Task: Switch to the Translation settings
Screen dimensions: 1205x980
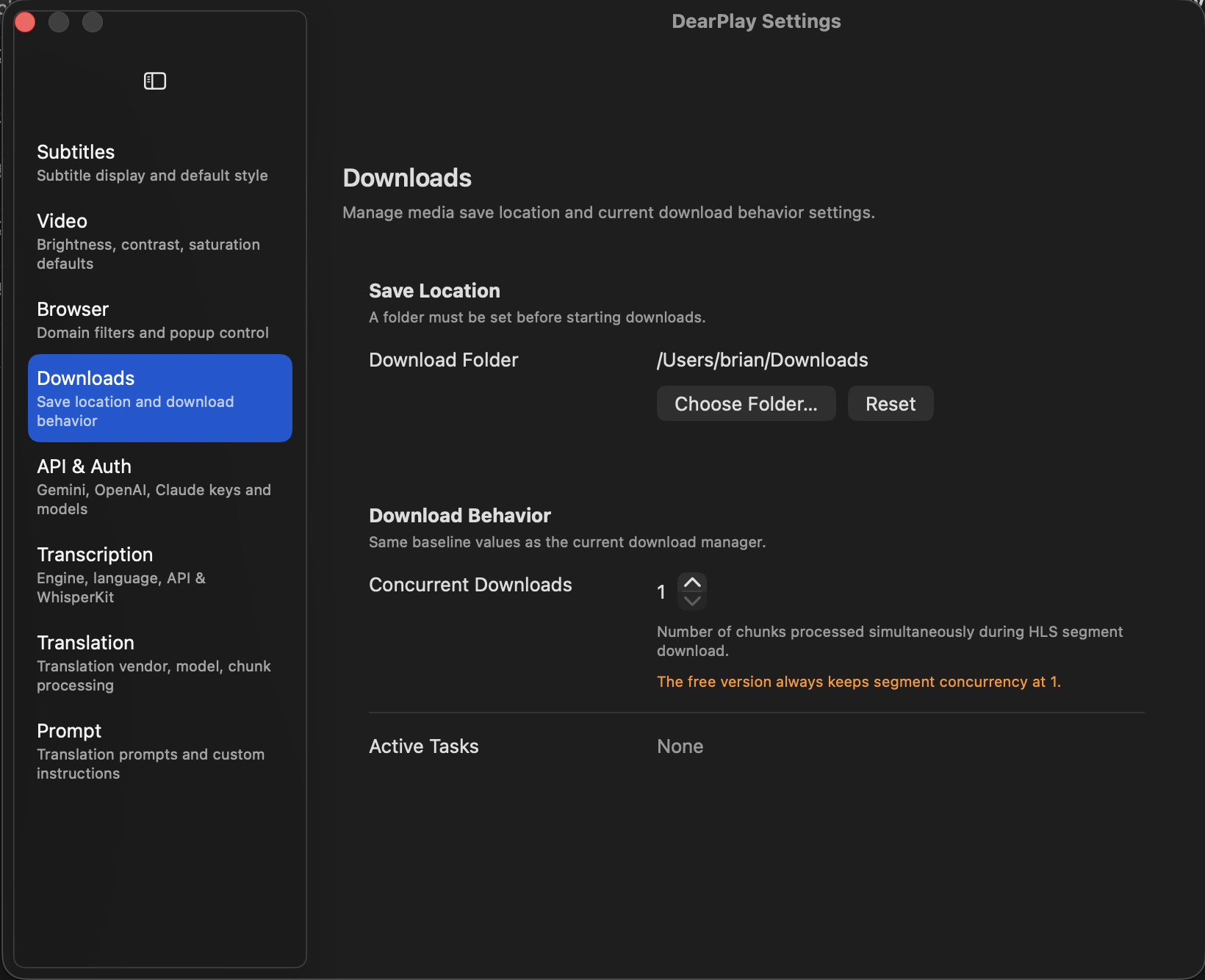Action: (x=160, y=663)
